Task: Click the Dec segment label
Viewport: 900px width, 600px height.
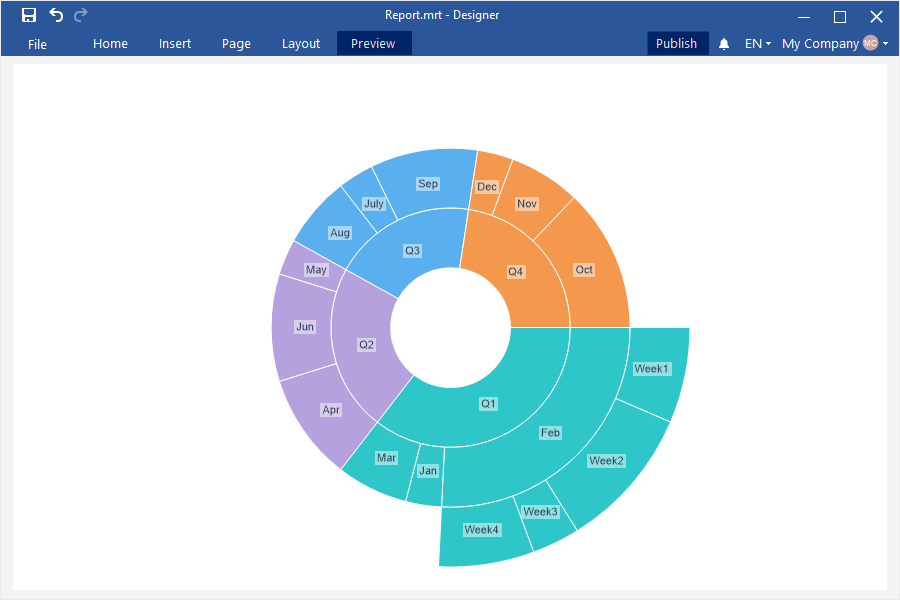Action: 487,187
